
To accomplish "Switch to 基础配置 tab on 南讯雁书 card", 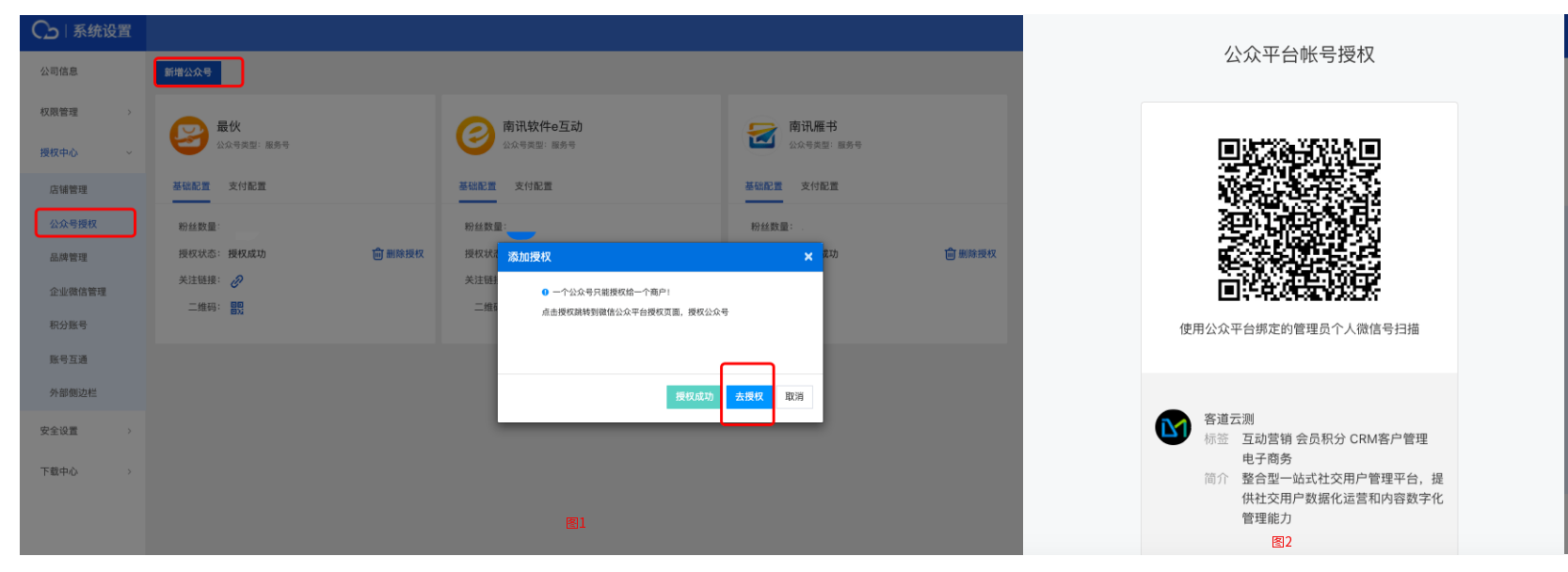I will pyautogui.click(x=763, y=186).
